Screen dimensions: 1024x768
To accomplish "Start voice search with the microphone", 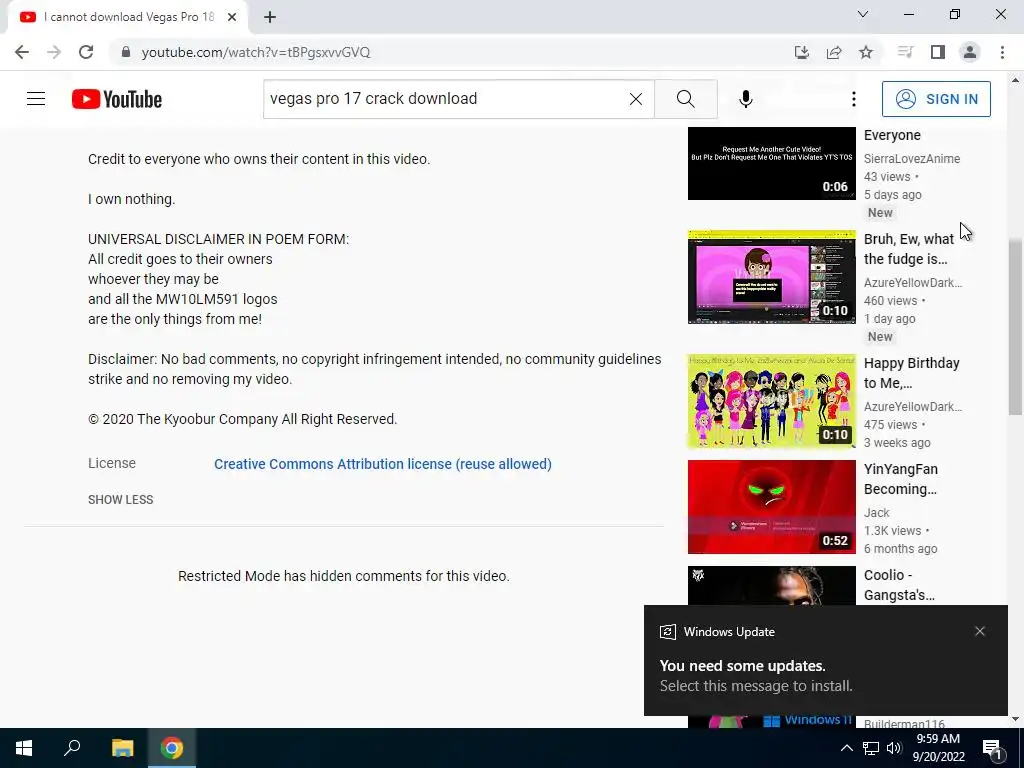I will 746,99.
